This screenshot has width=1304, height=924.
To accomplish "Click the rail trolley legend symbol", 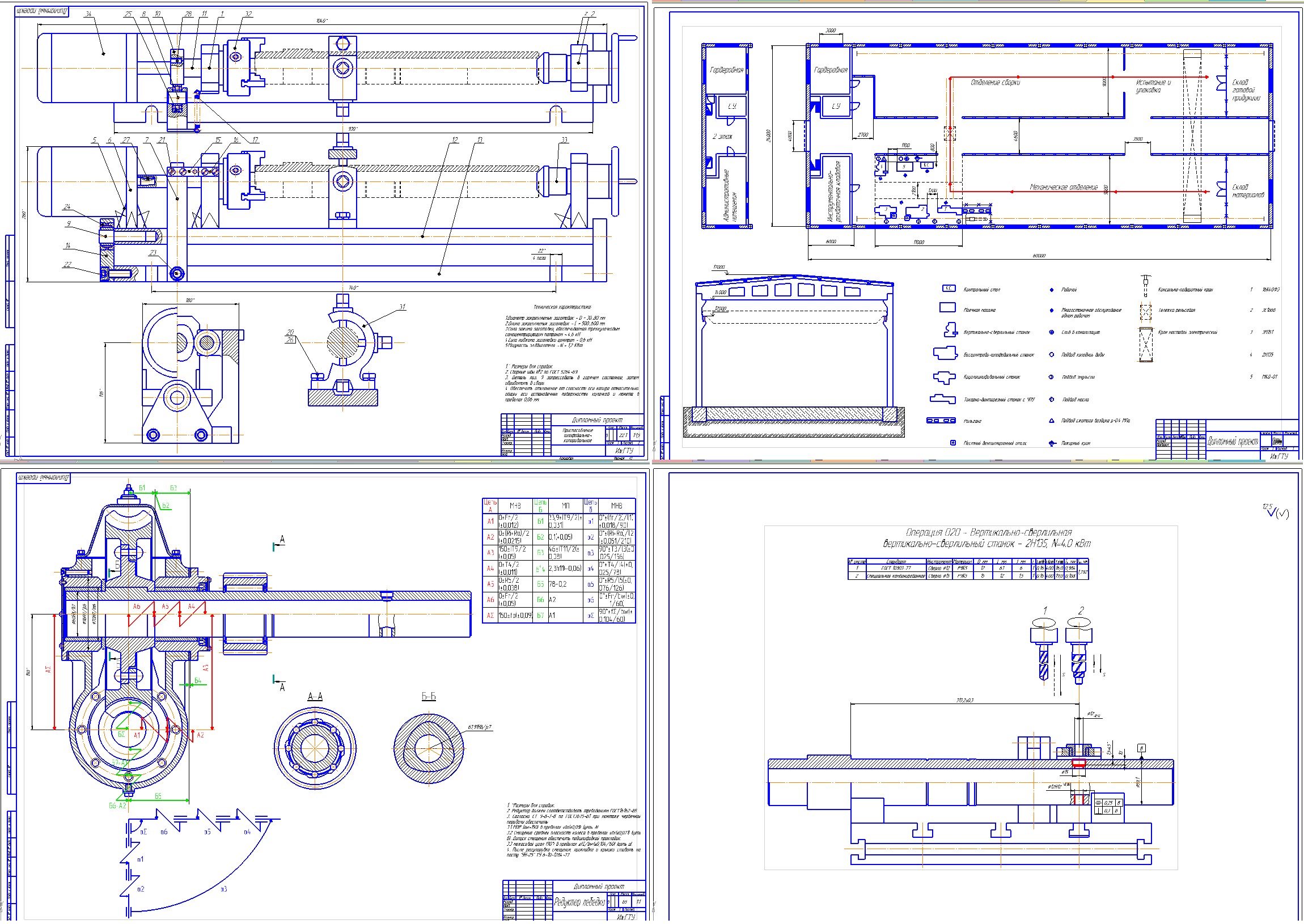I will coord(1145,311).
